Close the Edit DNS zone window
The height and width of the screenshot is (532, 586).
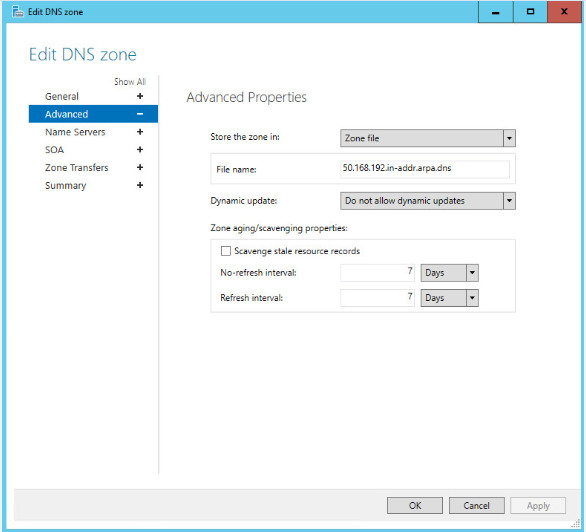click(564, 12)
